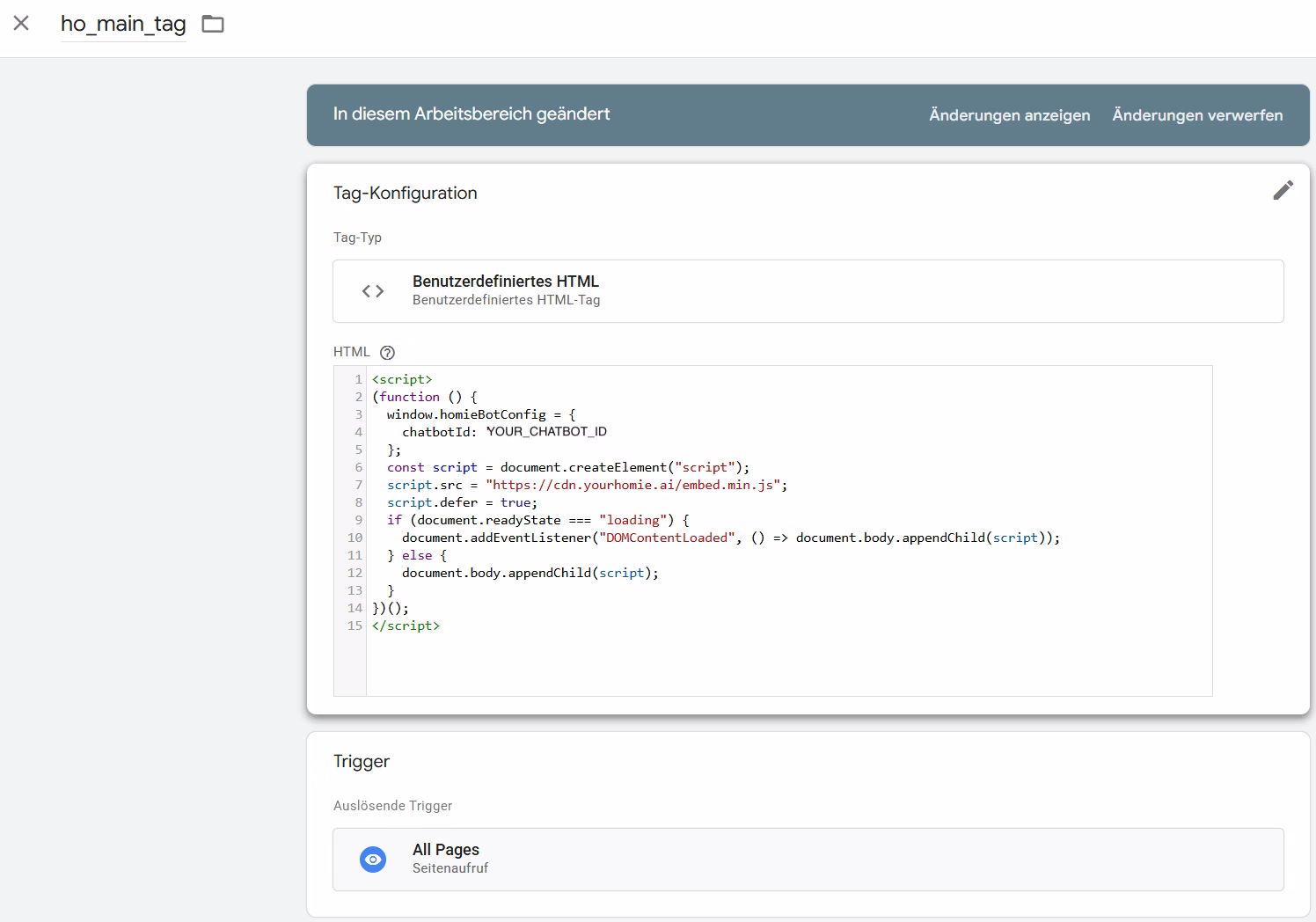
Task: Click the Tag-Konfiguration heading
Action: click(405, 193)
